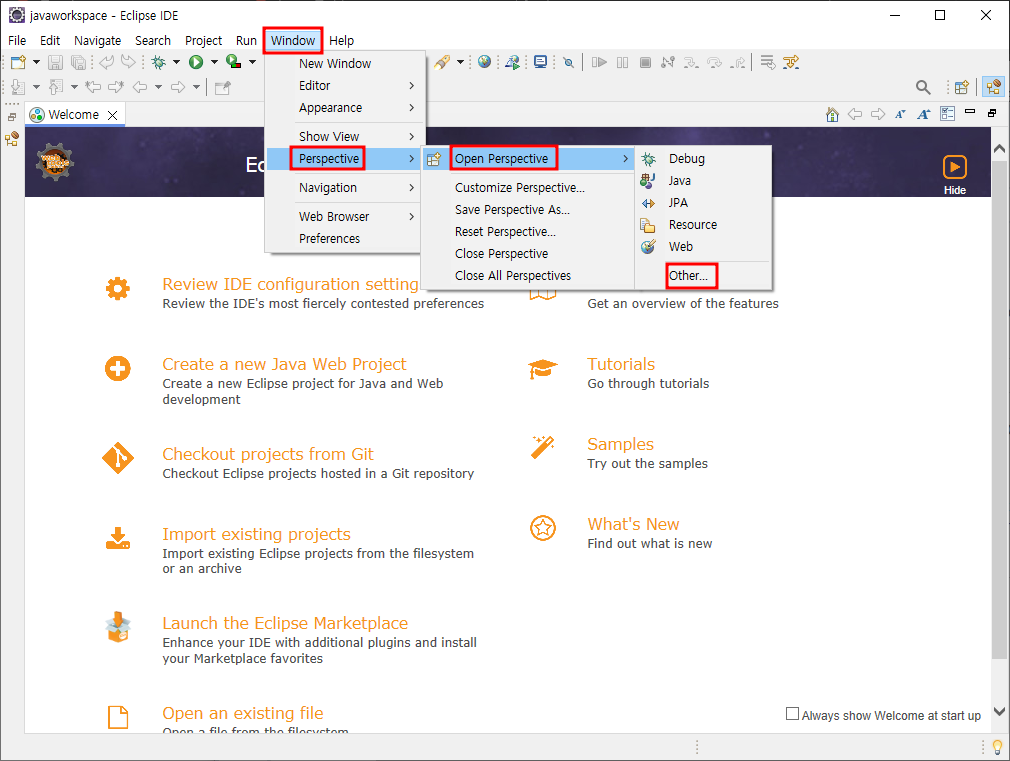Open the Tutorials link
Screen dimensions: 1010x761
[x=621, y=364]
